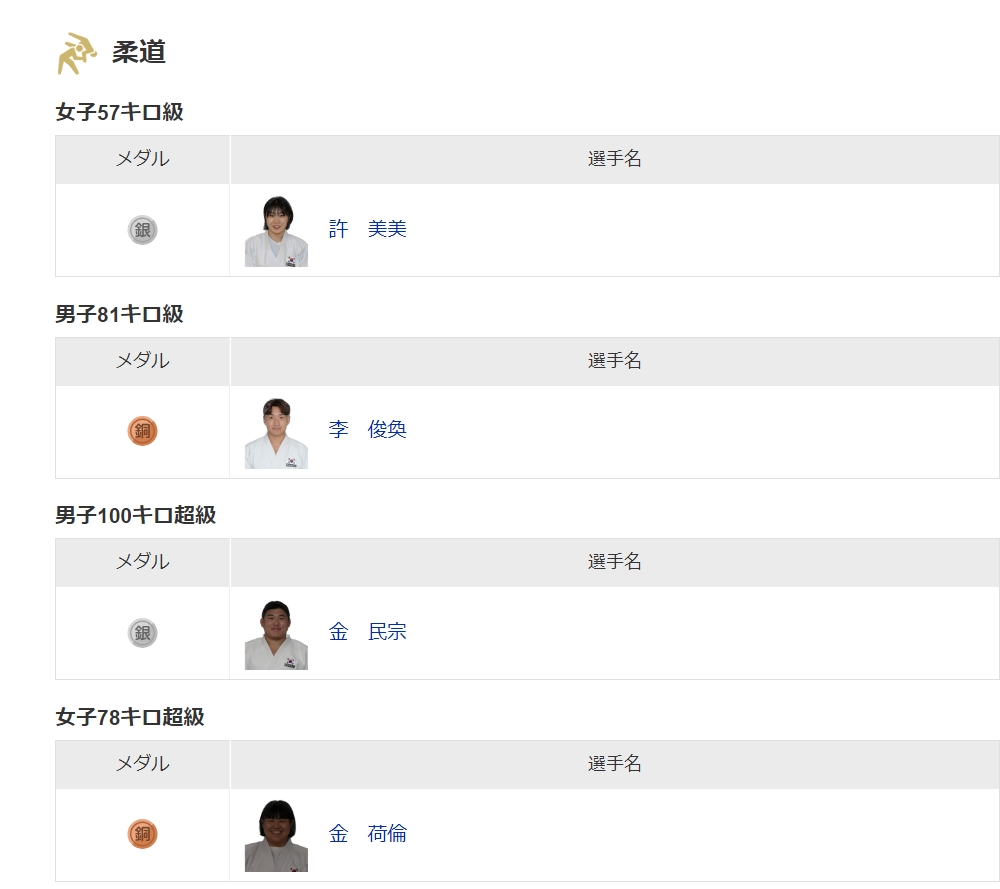Click the 女子78キロ超級 event heading
Viewport: 1000px width, 889px height.
click(130, 717)
